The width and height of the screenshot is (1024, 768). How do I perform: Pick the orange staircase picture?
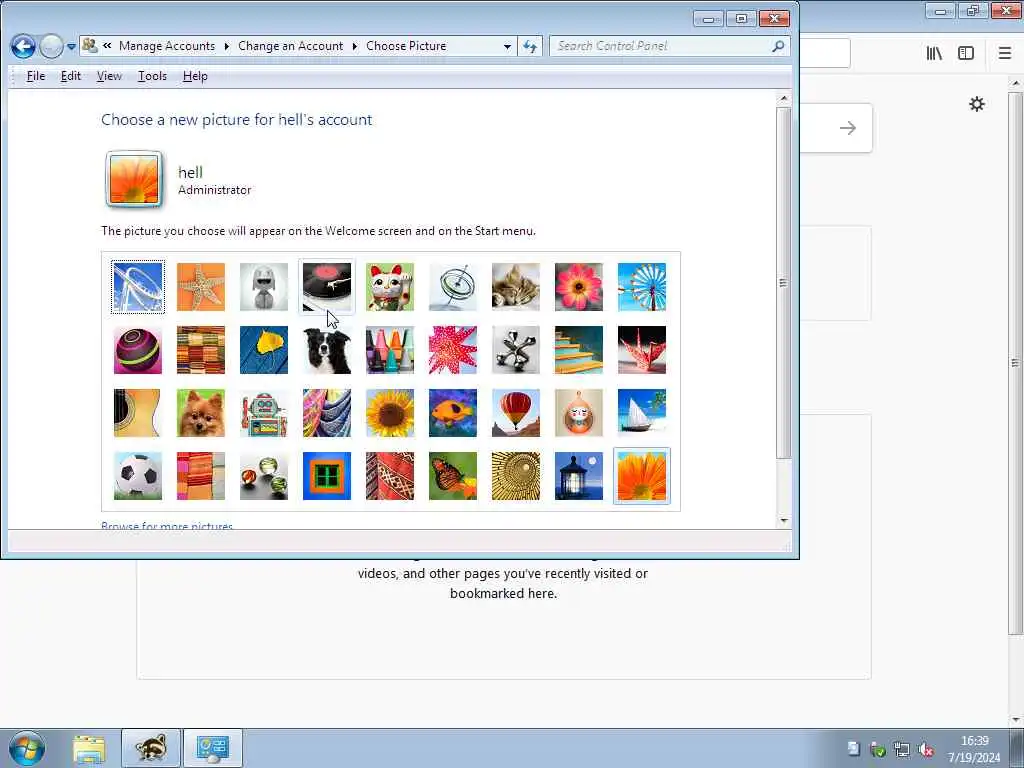[579, 350]
